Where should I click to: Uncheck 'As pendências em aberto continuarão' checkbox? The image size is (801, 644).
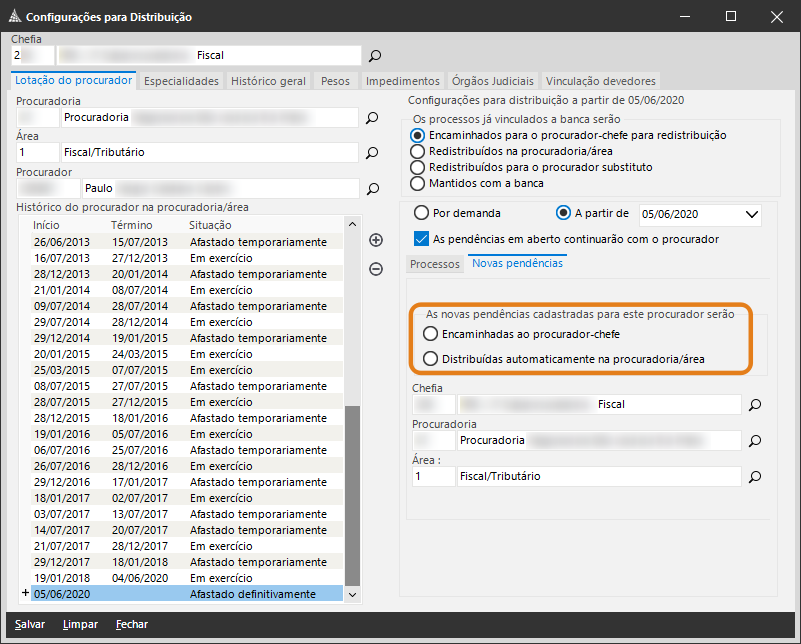pos(421,239)
